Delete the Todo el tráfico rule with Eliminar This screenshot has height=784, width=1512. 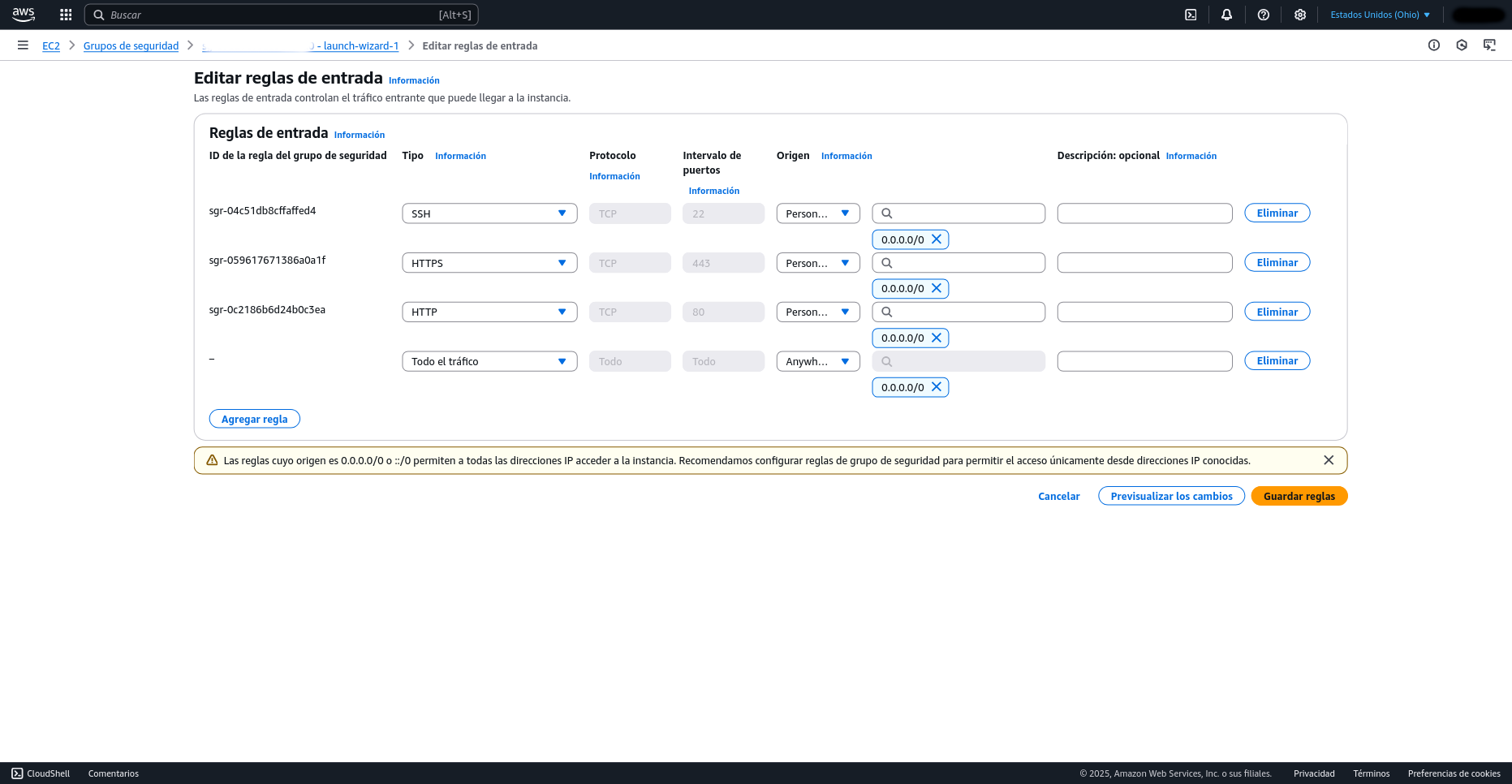point(1277,360)
